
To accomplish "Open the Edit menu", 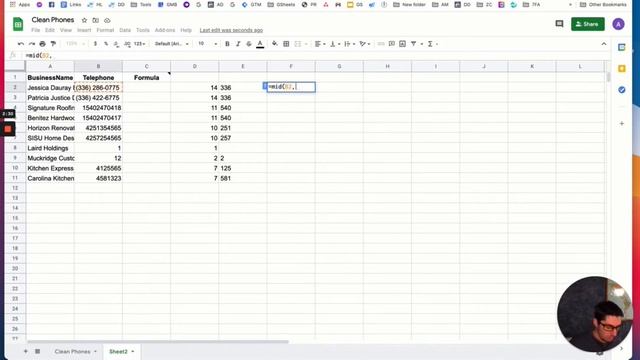I will click(x=50, y=30).
